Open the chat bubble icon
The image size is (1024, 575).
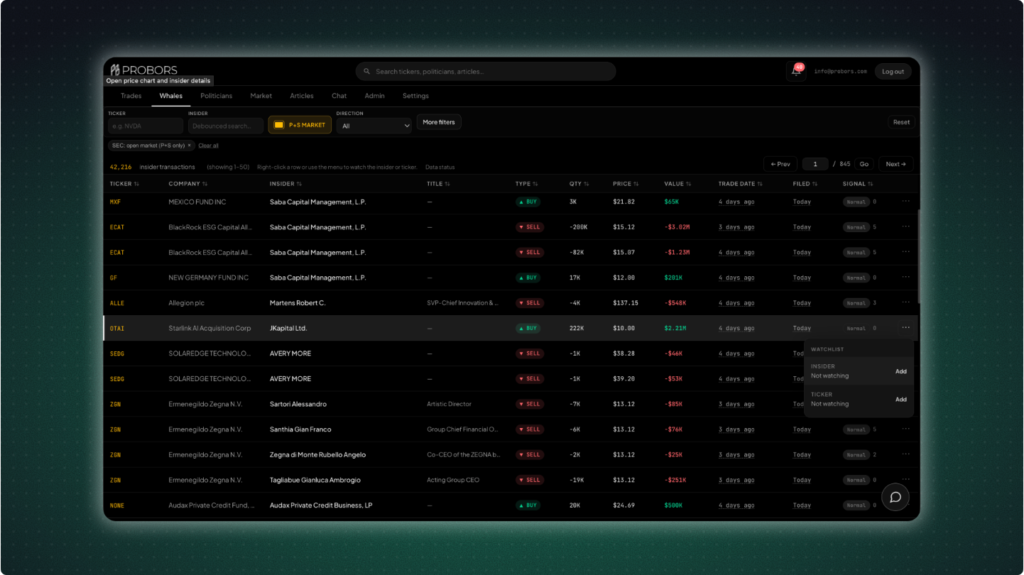point(895,497)
